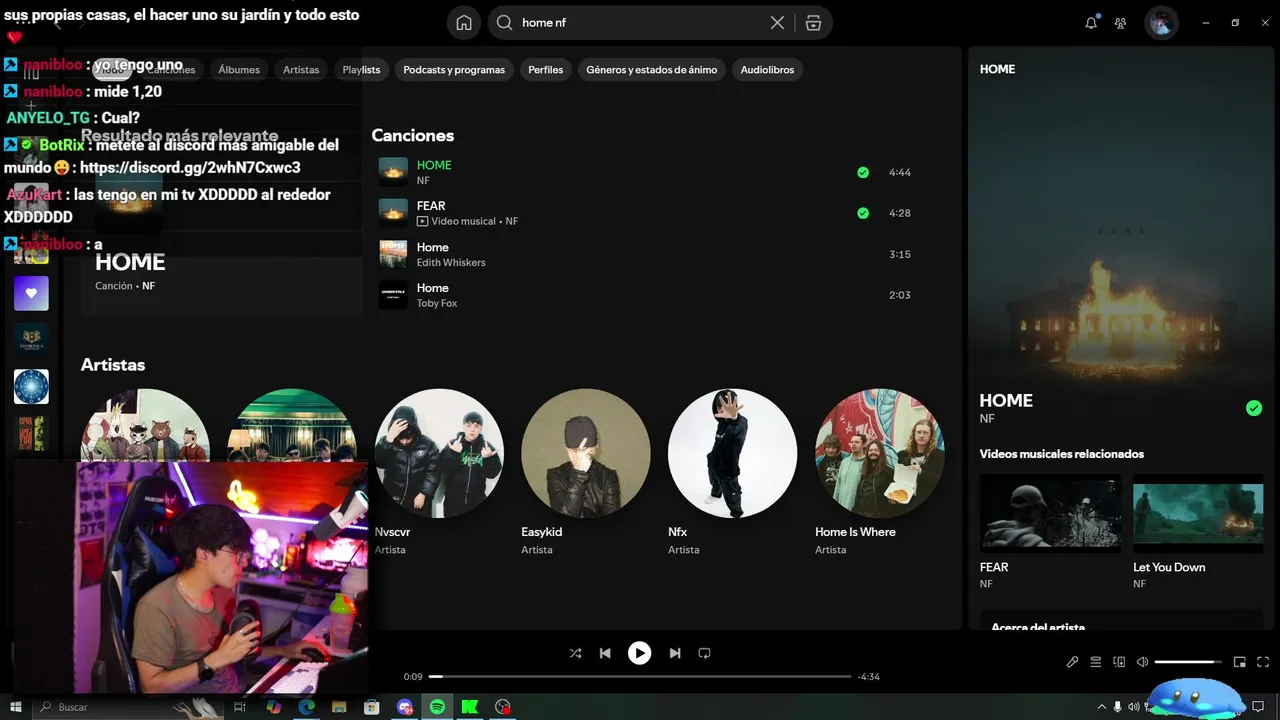
Task: Toggle saved checkmark on FEAR song row
Action: pos(863,213)
